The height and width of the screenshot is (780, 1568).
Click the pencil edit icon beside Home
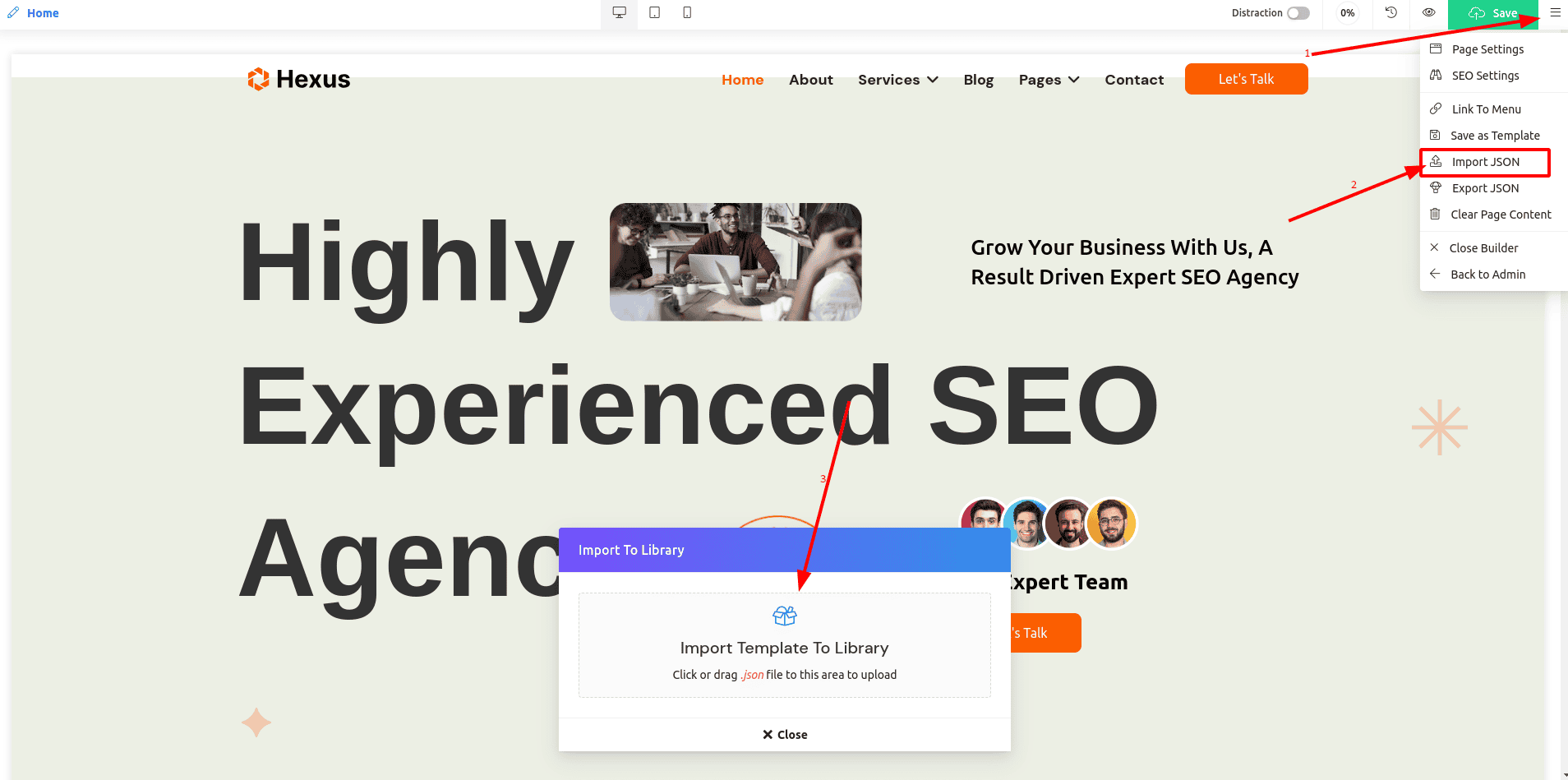tap(13, 13)
